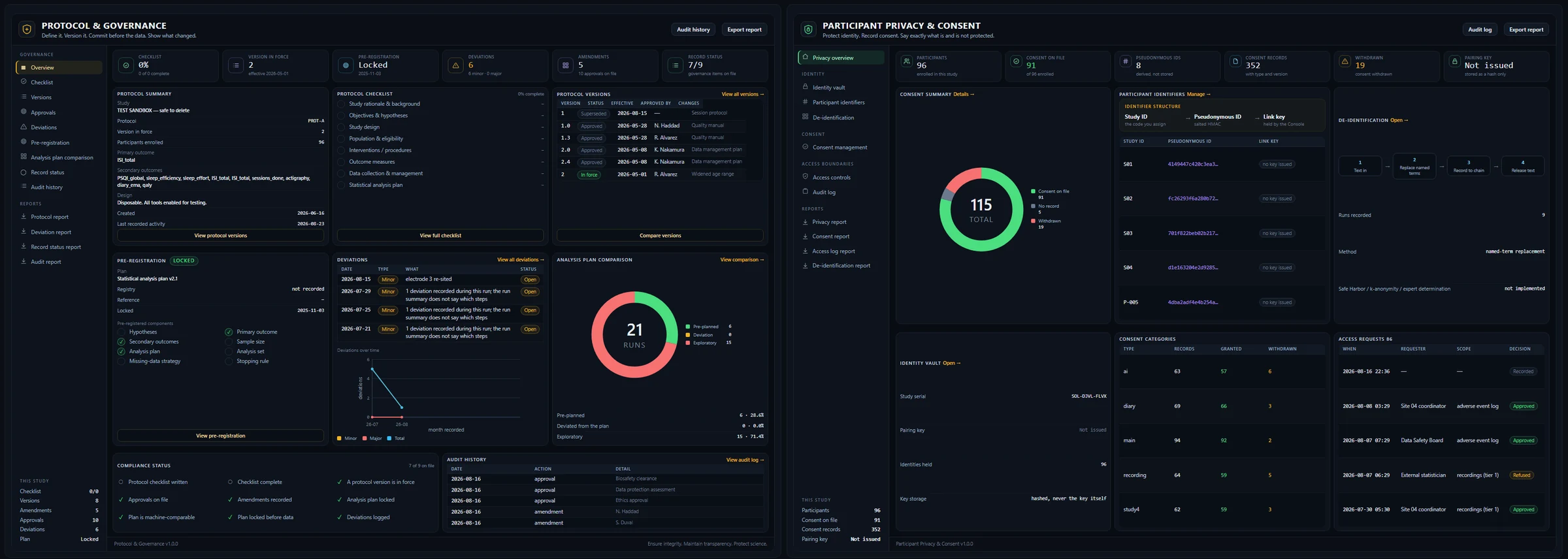Click the Minor legend swatch in deviations chart

[x=339, y=438]
